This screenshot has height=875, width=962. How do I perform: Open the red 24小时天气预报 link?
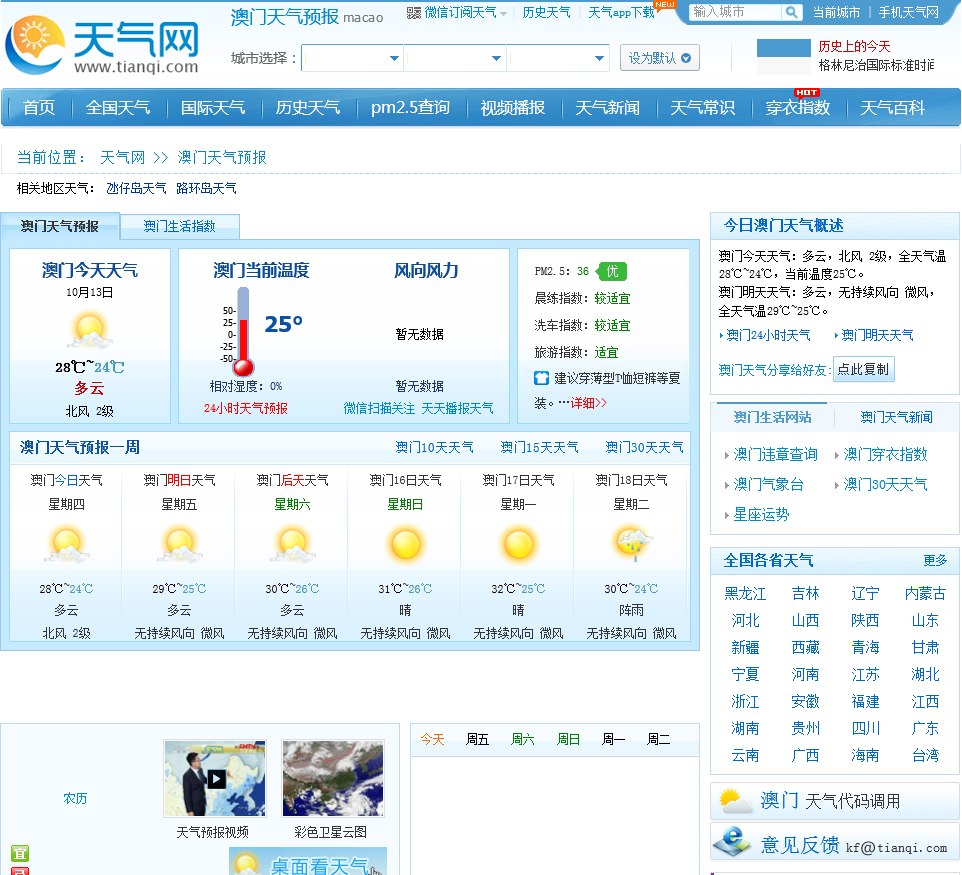click(x=245, y=408)
